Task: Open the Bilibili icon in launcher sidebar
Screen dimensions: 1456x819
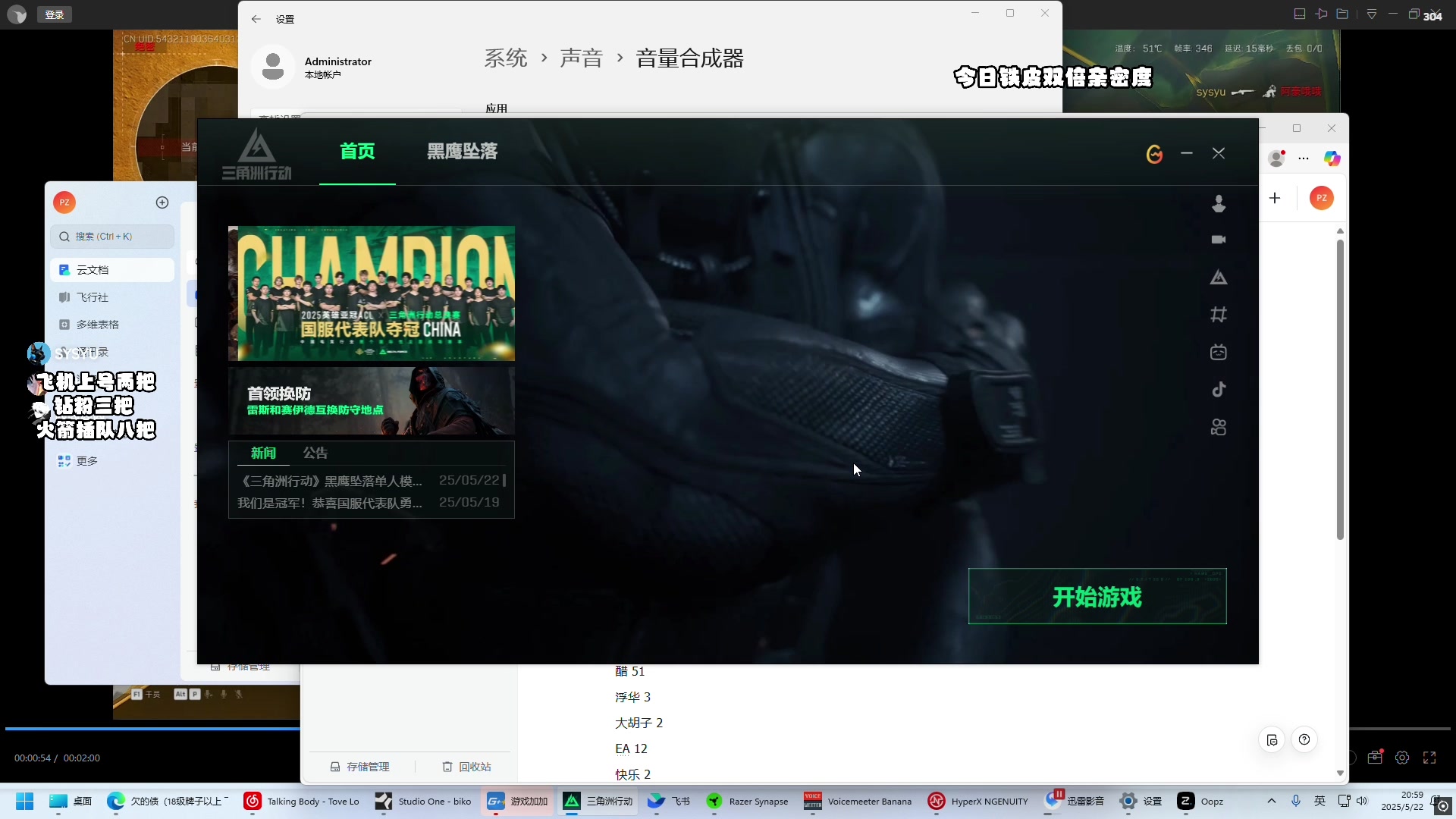Action: (1219, 352)
